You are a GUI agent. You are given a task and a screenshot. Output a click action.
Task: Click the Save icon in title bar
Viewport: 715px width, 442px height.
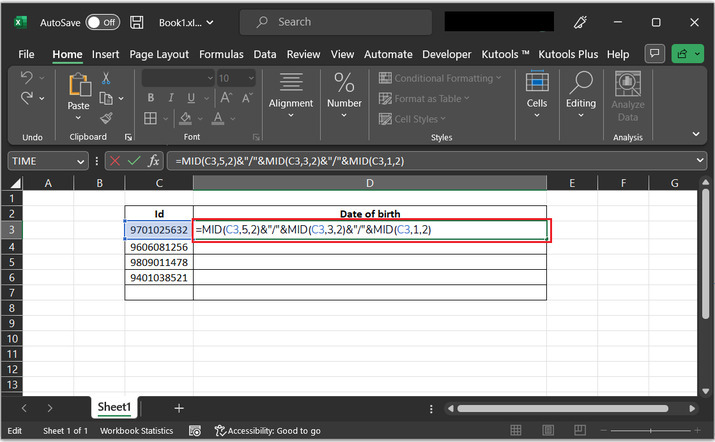136,22
